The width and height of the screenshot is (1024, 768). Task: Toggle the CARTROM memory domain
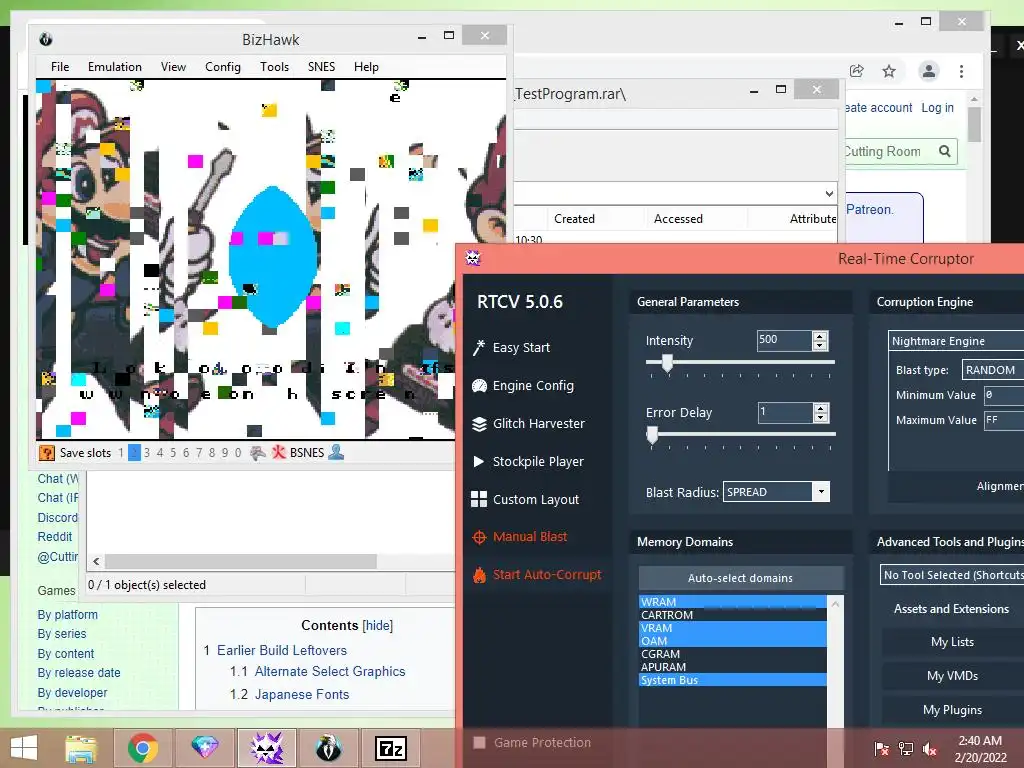pos(732,615)
